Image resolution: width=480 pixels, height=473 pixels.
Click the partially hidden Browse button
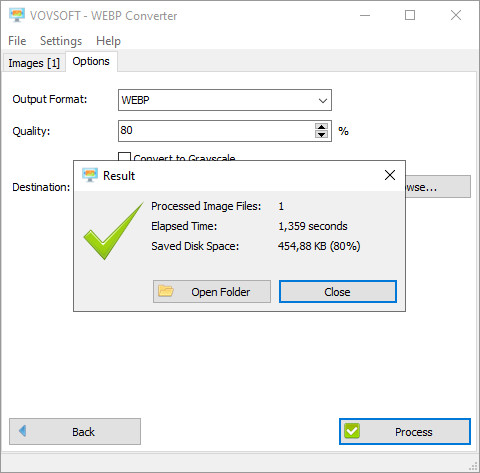[x=438, y=187]
